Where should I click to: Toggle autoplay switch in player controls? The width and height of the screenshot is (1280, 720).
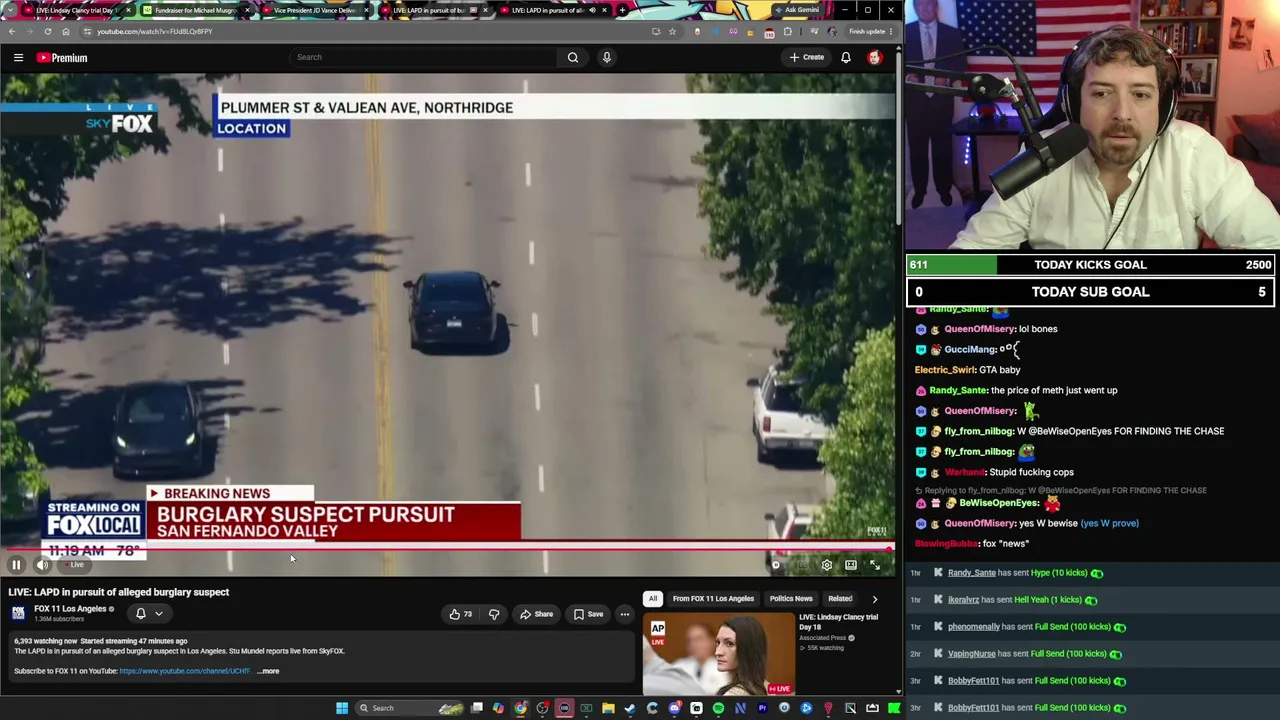(776, 565)
